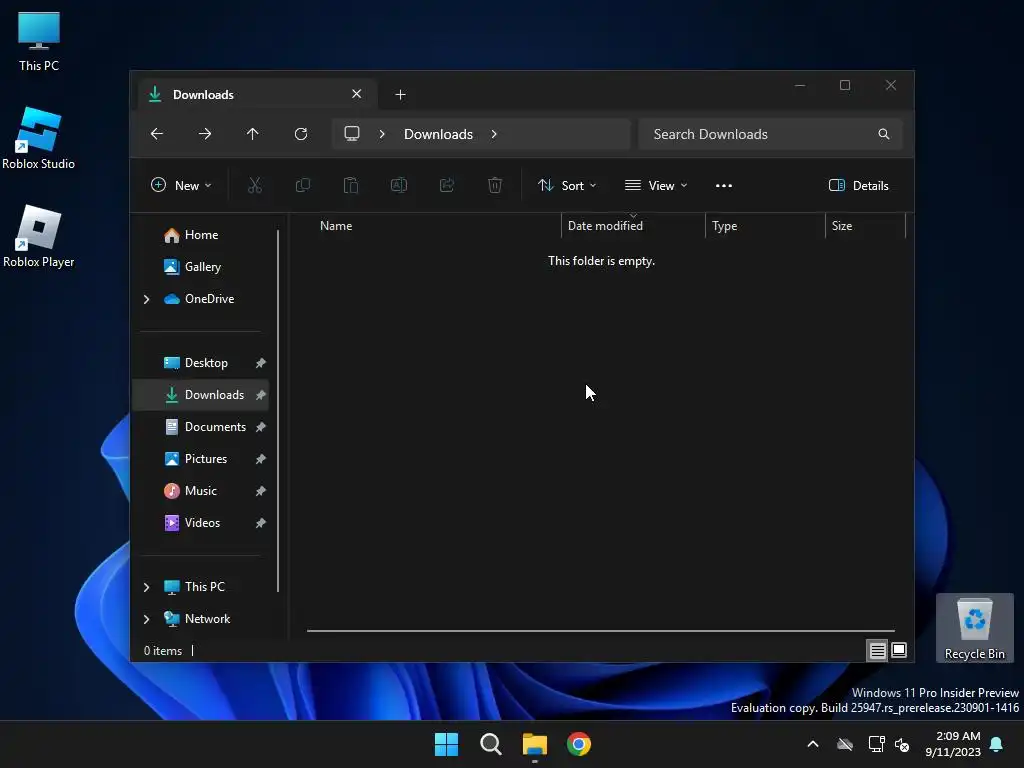Open Gallery in navigation pane
Image resolution: width=1024 pixels, height=768 pixels.
point(200,267)
